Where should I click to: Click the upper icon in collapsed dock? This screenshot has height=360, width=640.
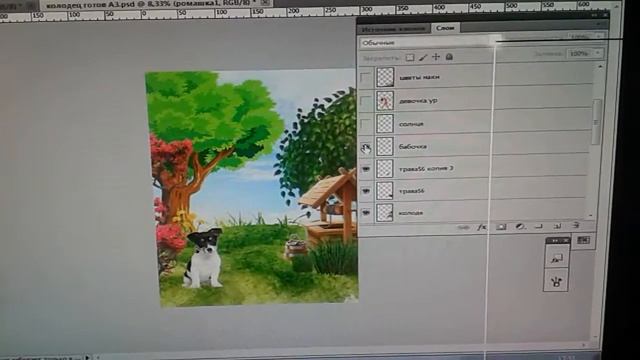point(557,258)
